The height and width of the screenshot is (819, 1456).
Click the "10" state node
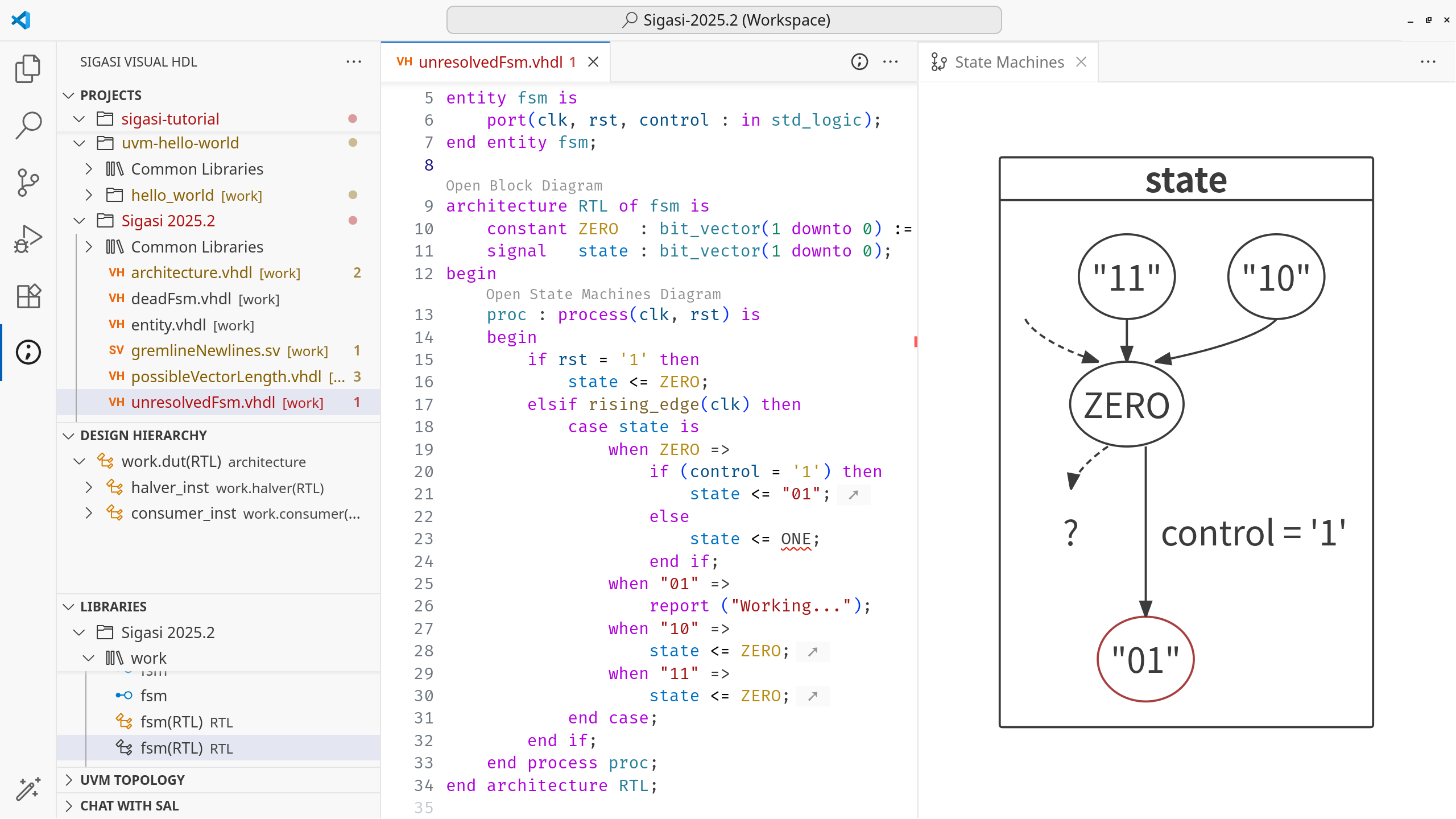tap(1276, 277)
